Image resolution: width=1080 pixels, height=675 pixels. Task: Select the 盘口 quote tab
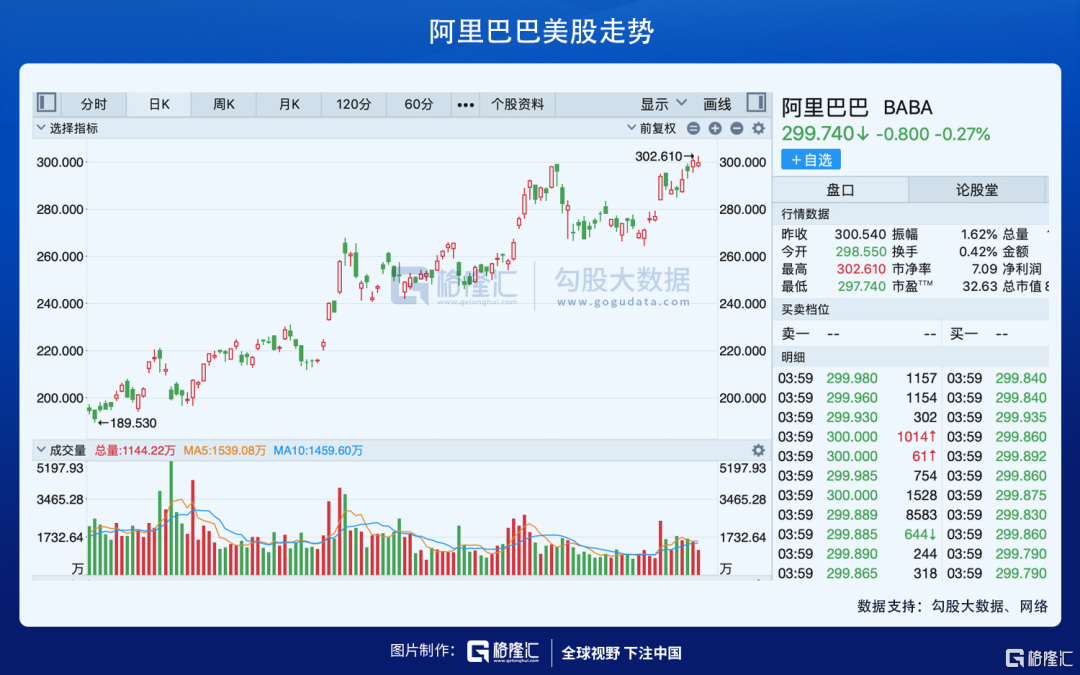point(840,190)
